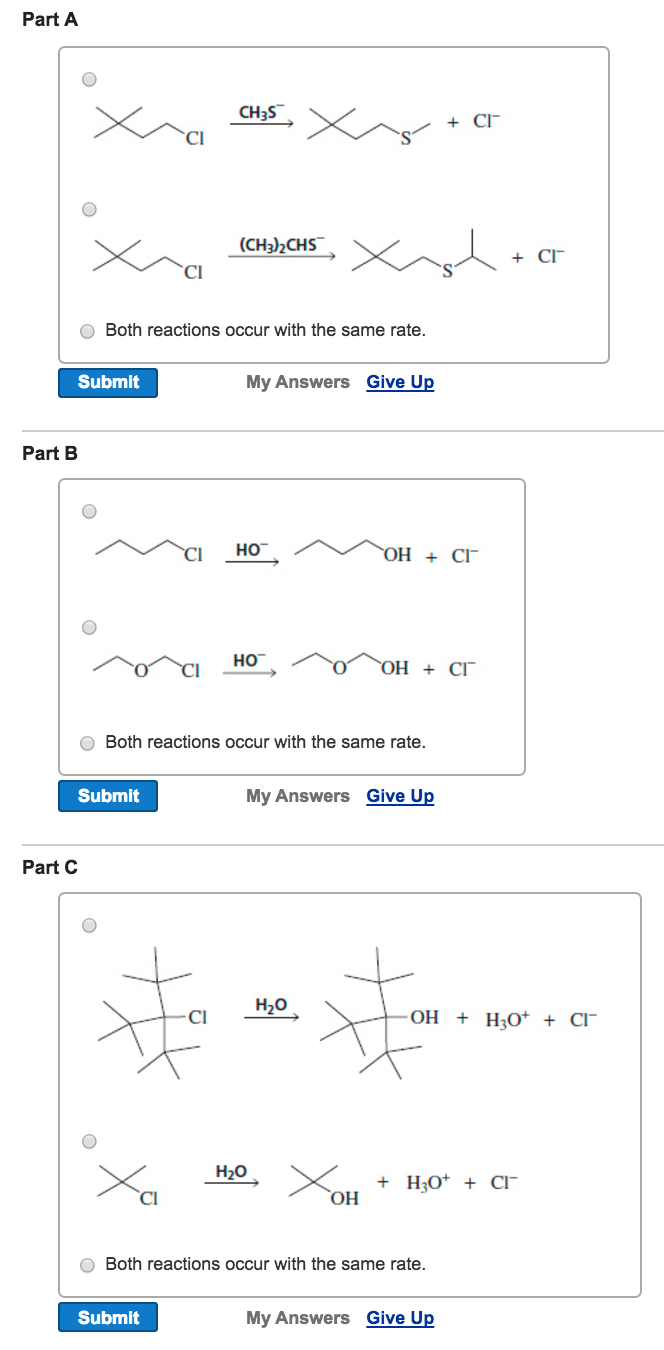Viewport: 664px width, 1350px height.
Task: Select the tert-butyl chloride H2O reaction in Part C
Action: tap(89, 1140)
